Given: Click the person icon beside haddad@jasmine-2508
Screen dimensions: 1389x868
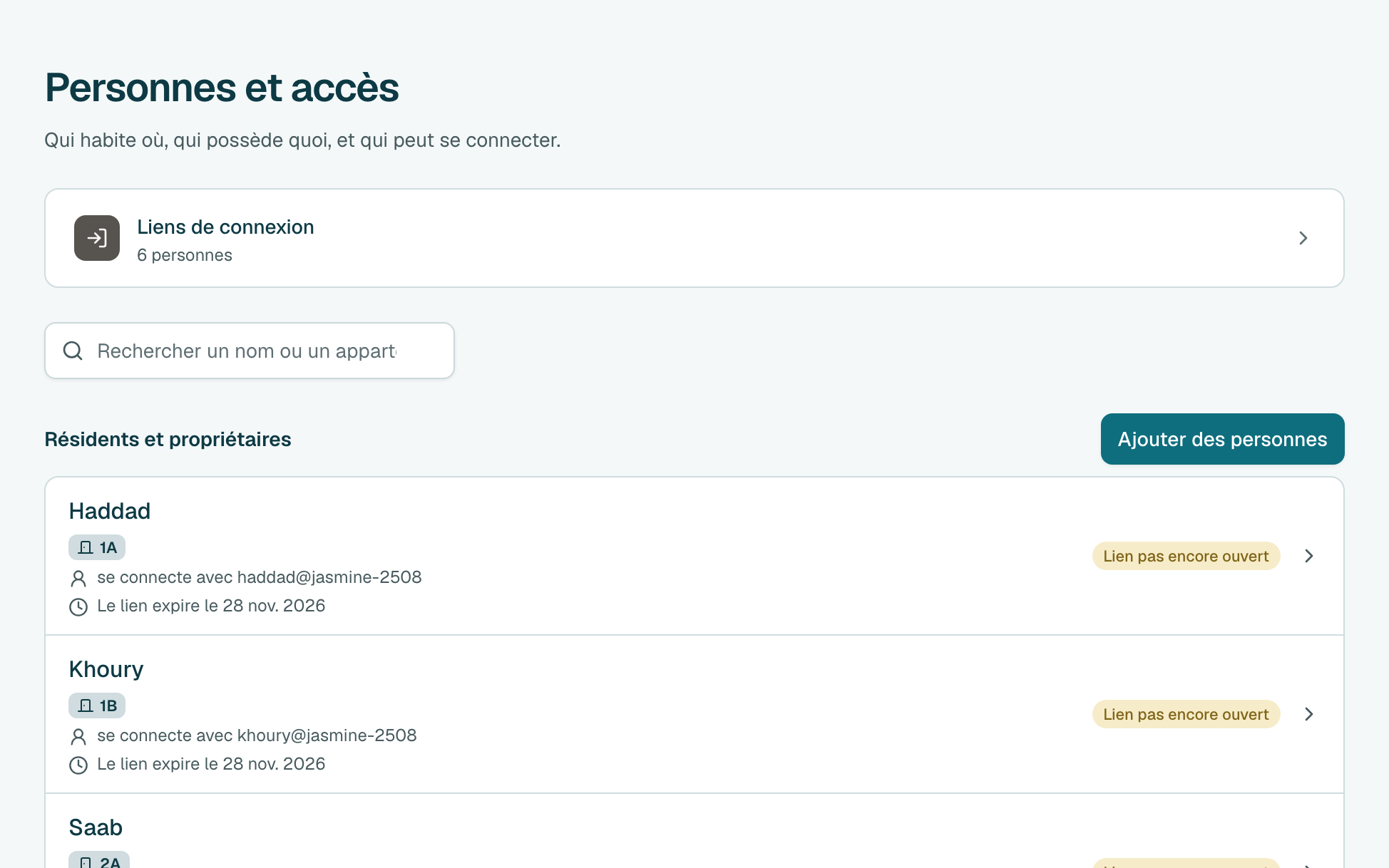Looking at the screenshot, I should pos(78,578).
